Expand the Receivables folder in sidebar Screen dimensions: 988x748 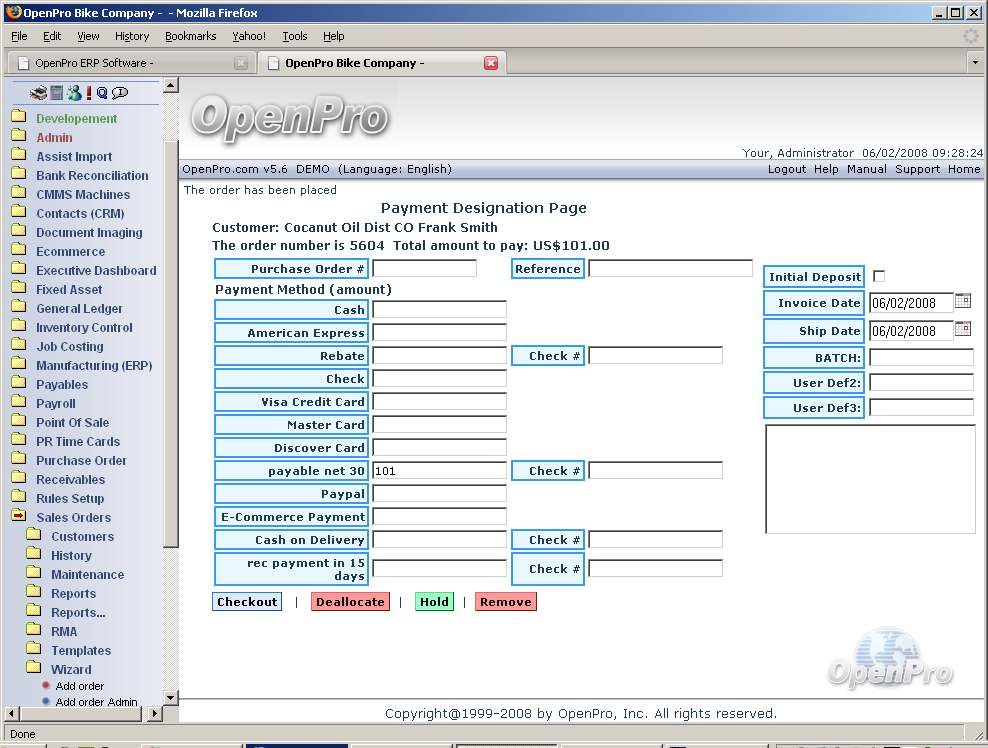(18, 479)
